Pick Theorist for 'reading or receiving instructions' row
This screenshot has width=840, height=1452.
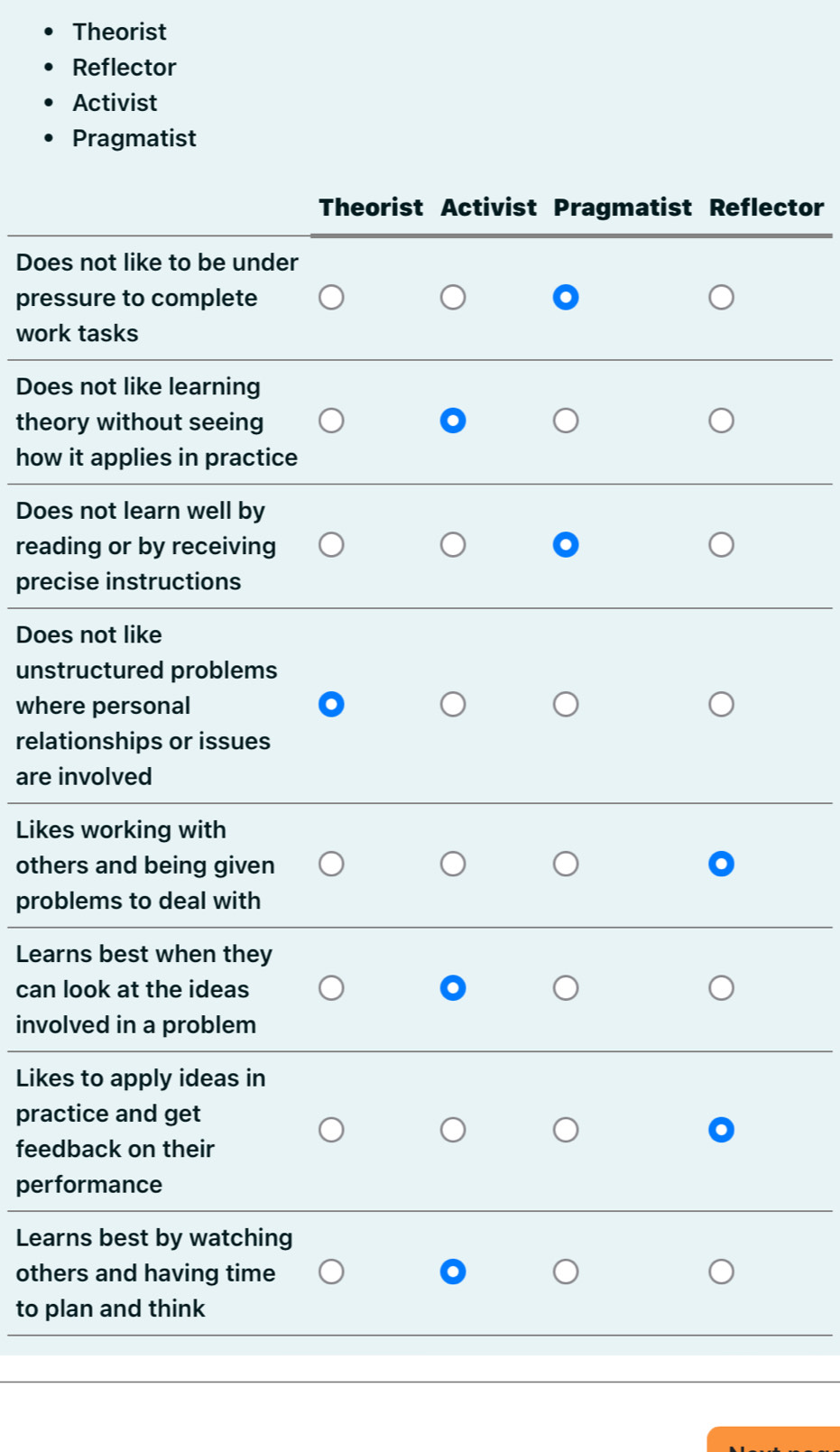[331, 545]
